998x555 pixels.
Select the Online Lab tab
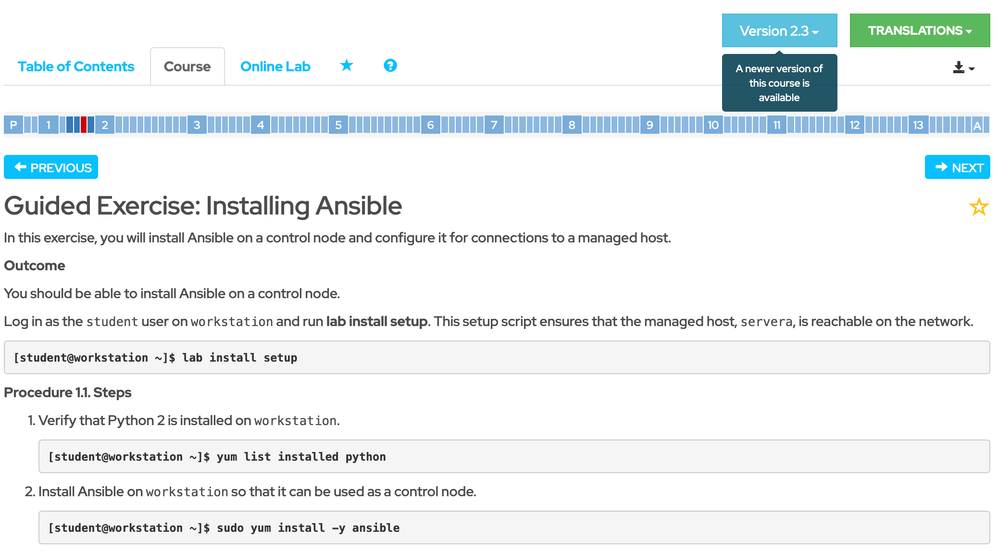[275, 67]
